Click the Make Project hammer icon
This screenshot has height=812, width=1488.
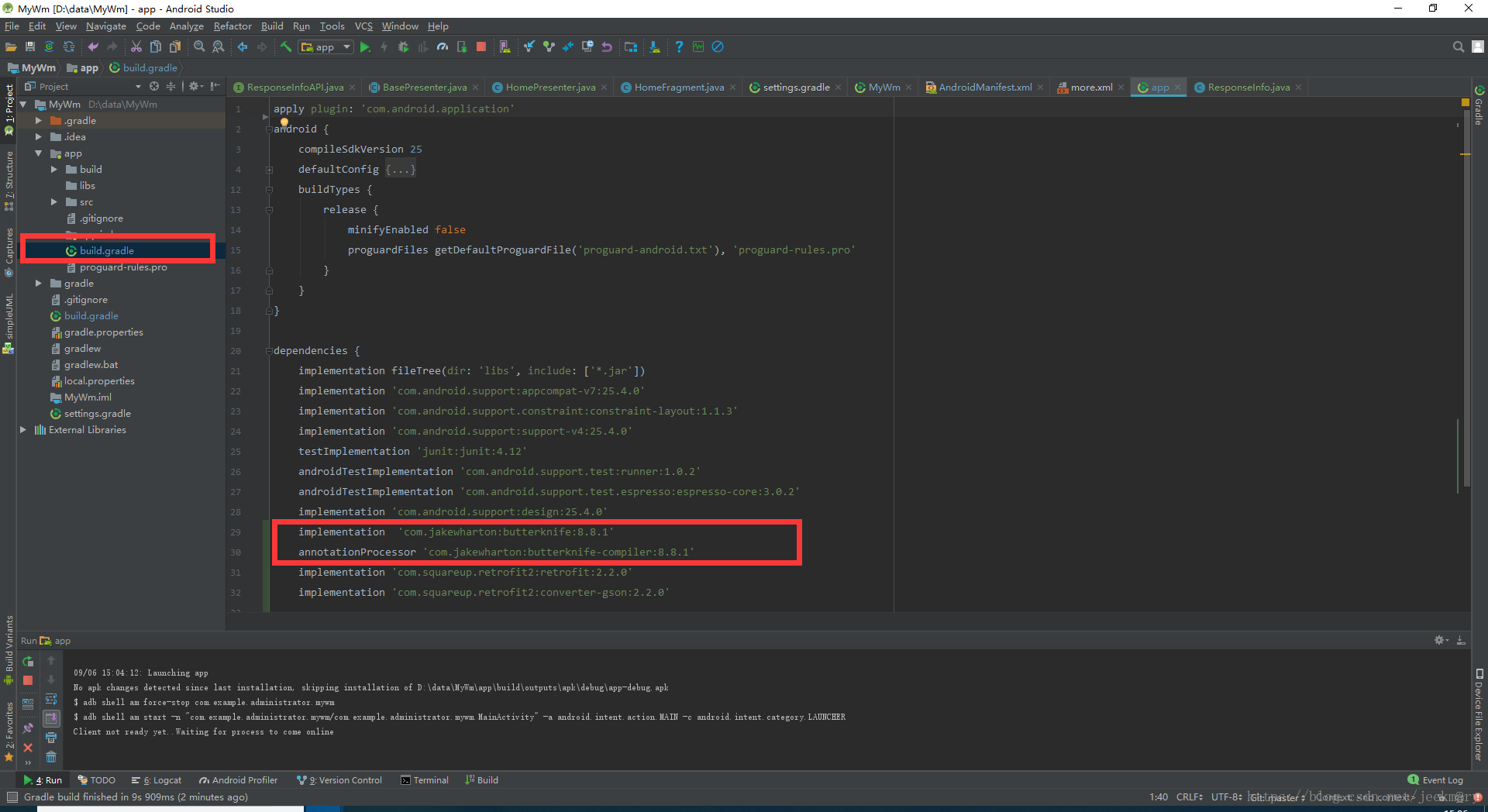pyautogui.click(x=286, y=47)
